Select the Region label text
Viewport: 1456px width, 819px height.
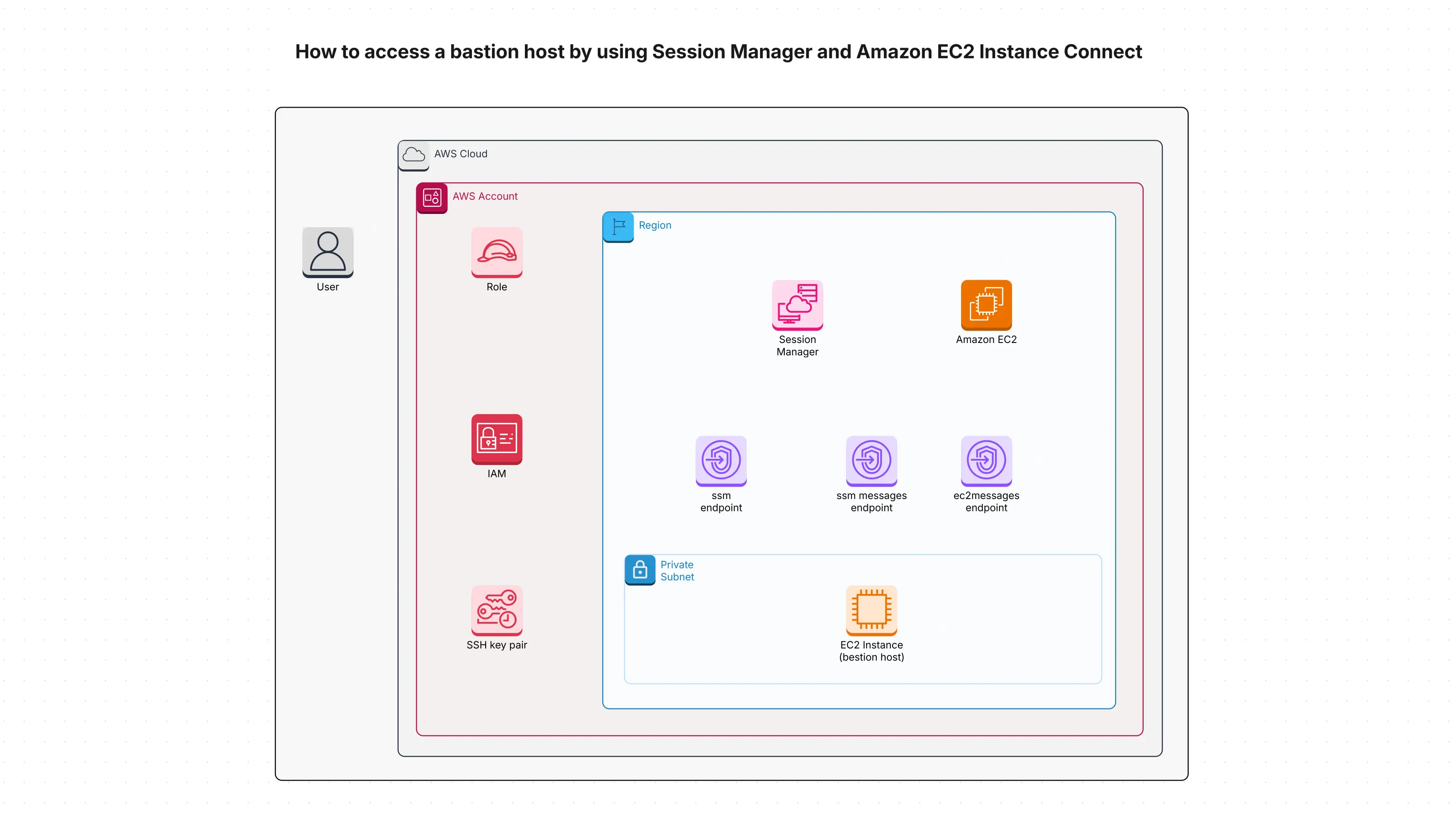click(654, 225)
